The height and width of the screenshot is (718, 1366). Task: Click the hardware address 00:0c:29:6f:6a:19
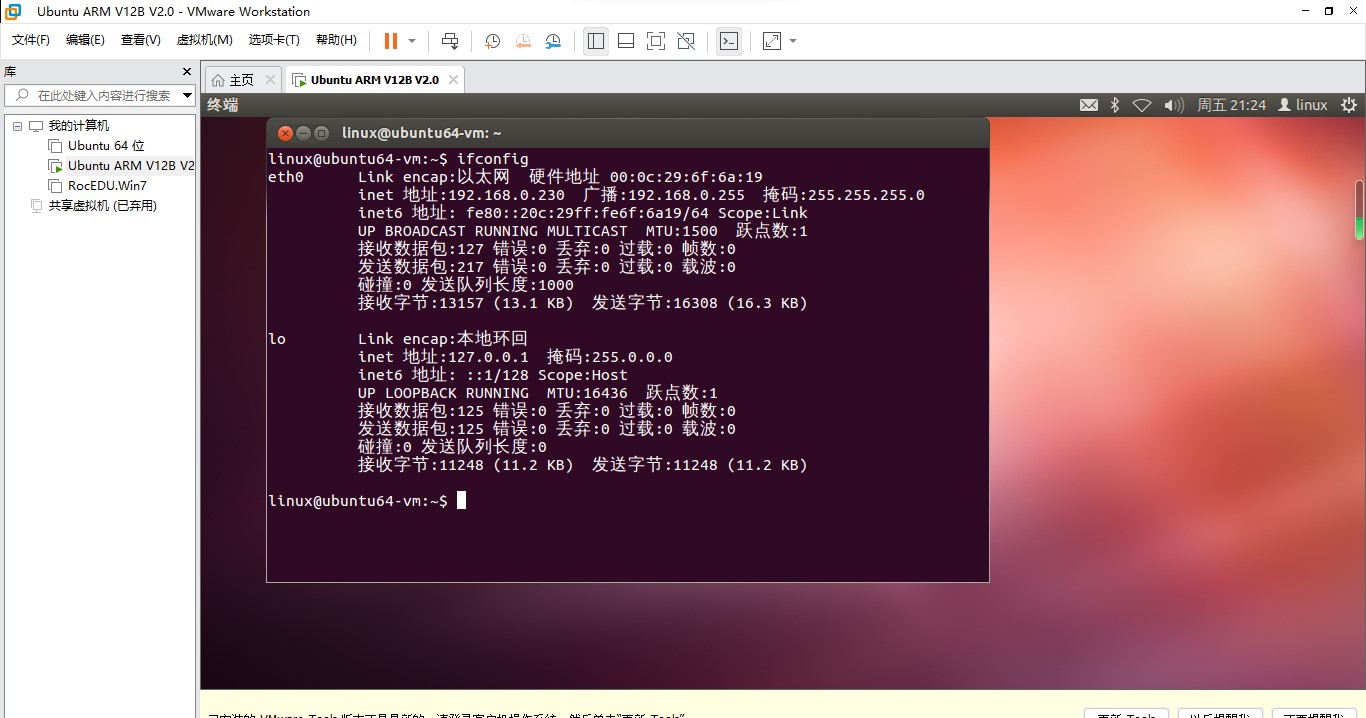click(686, 177)
